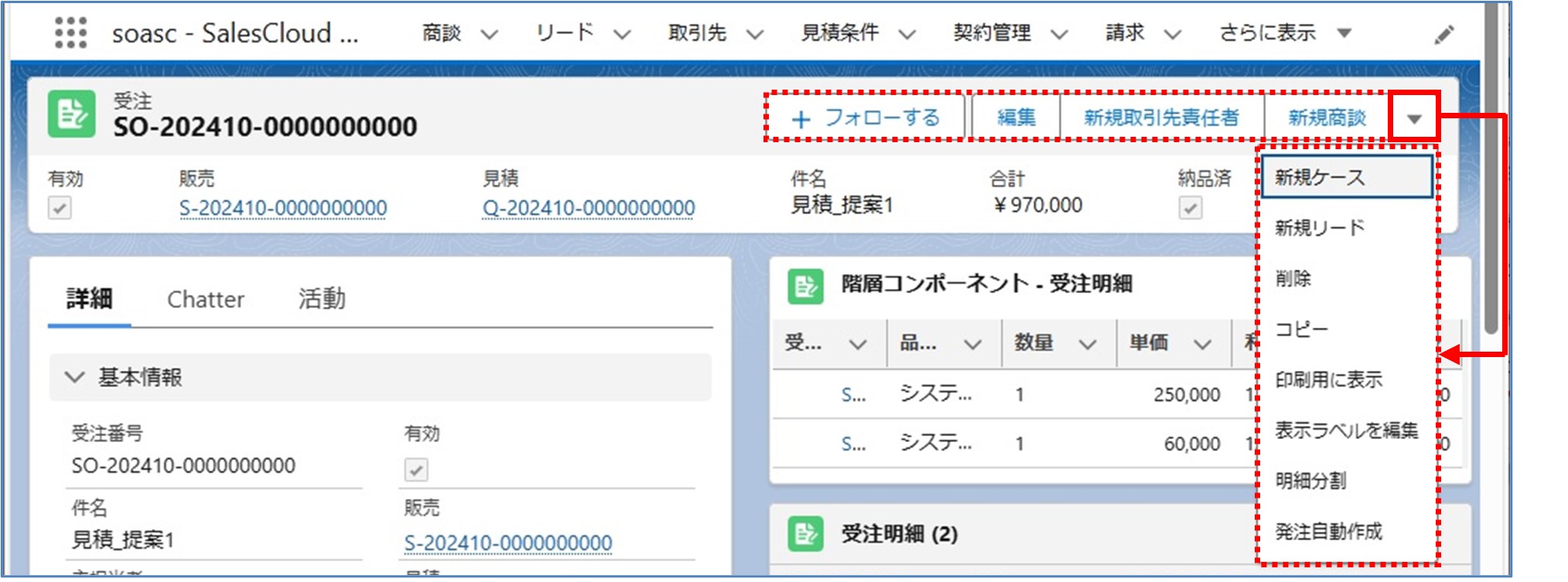This screenshot has width=1568, height=582.
Task: Click the 商談 navigation tab
Action: [x=441, y=33]
